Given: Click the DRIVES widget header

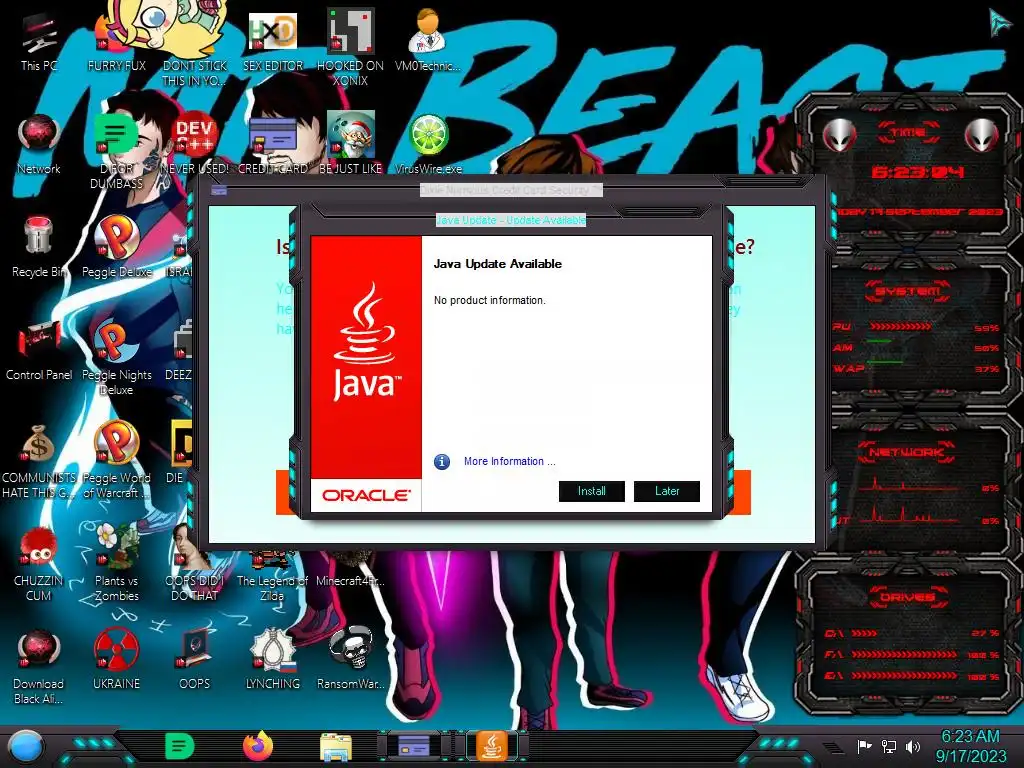Looking at the screenshot, I should pos(908,597).
